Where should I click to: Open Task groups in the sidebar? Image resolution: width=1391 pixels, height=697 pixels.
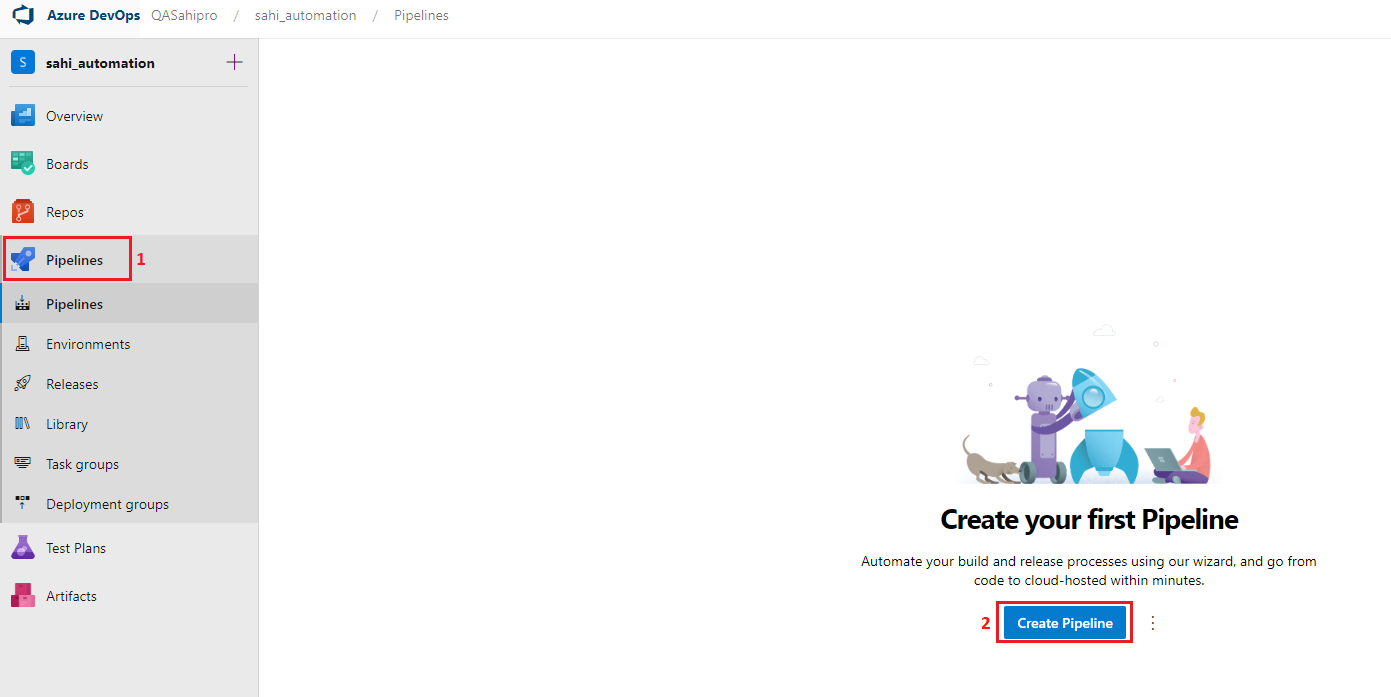[x=82, y=464]
